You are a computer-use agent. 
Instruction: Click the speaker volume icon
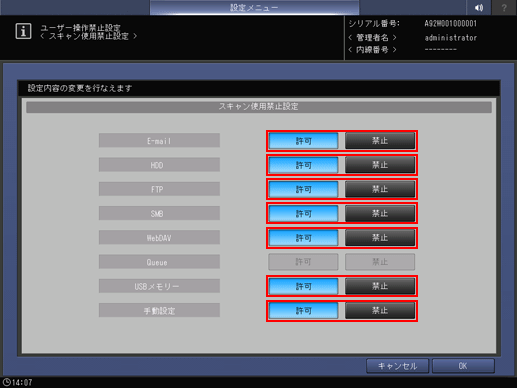coord(479,7)
